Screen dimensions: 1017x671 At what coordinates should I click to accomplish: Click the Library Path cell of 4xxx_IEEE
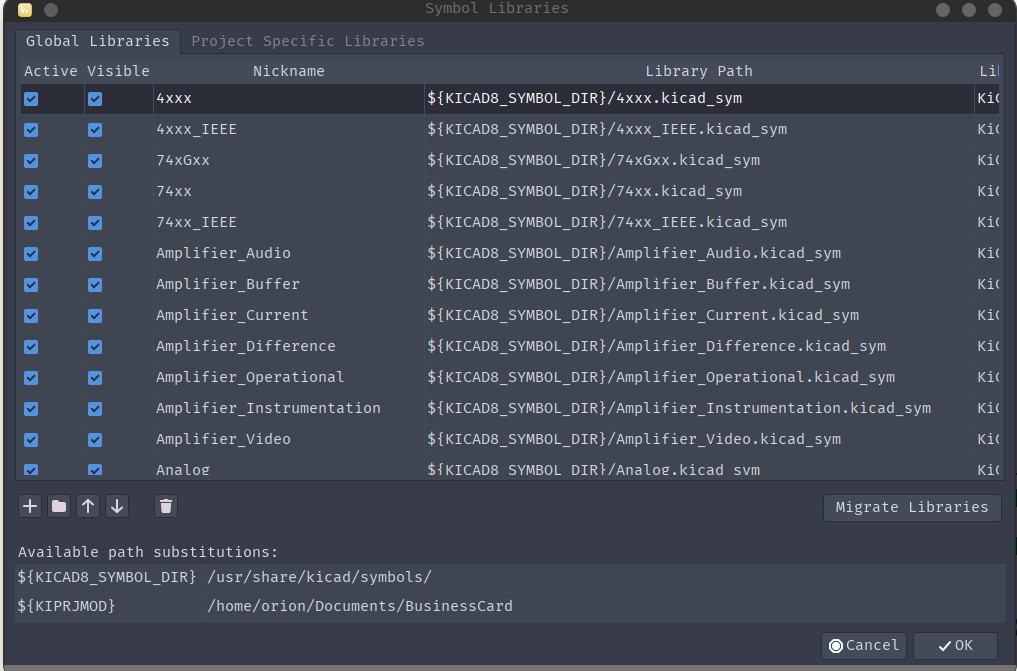point(600,129)
